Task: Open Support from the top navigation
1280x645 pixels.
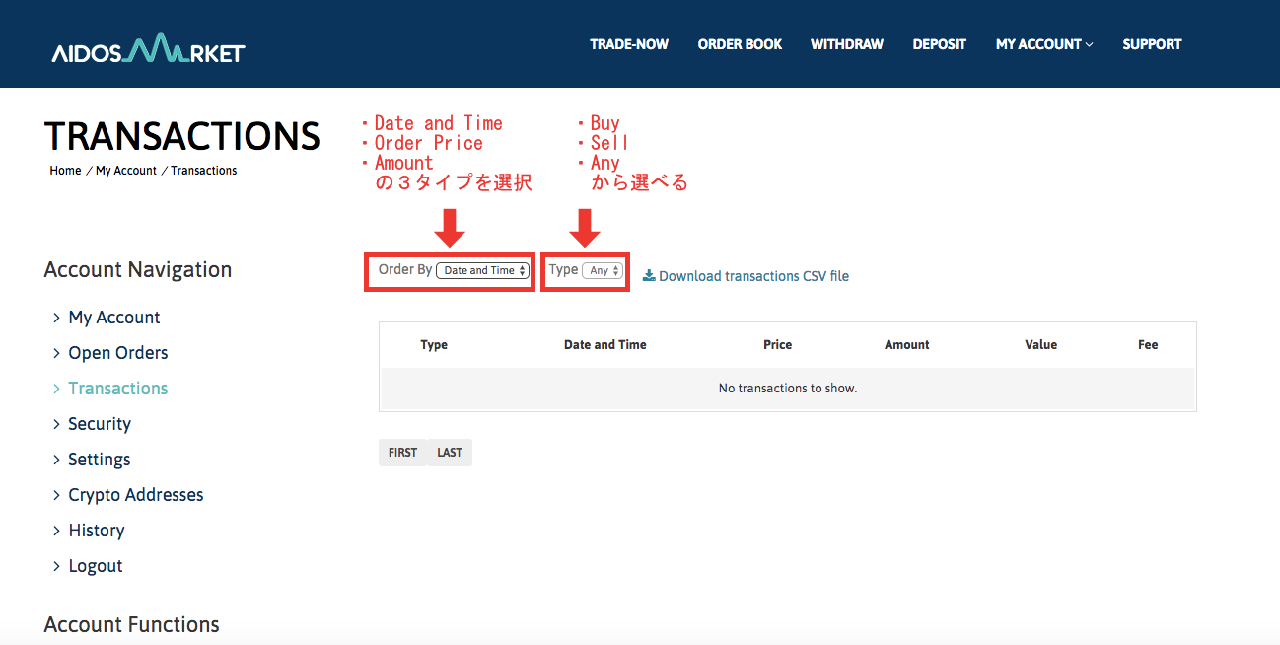Action: pyautogui.click(x=1151, y=44)
